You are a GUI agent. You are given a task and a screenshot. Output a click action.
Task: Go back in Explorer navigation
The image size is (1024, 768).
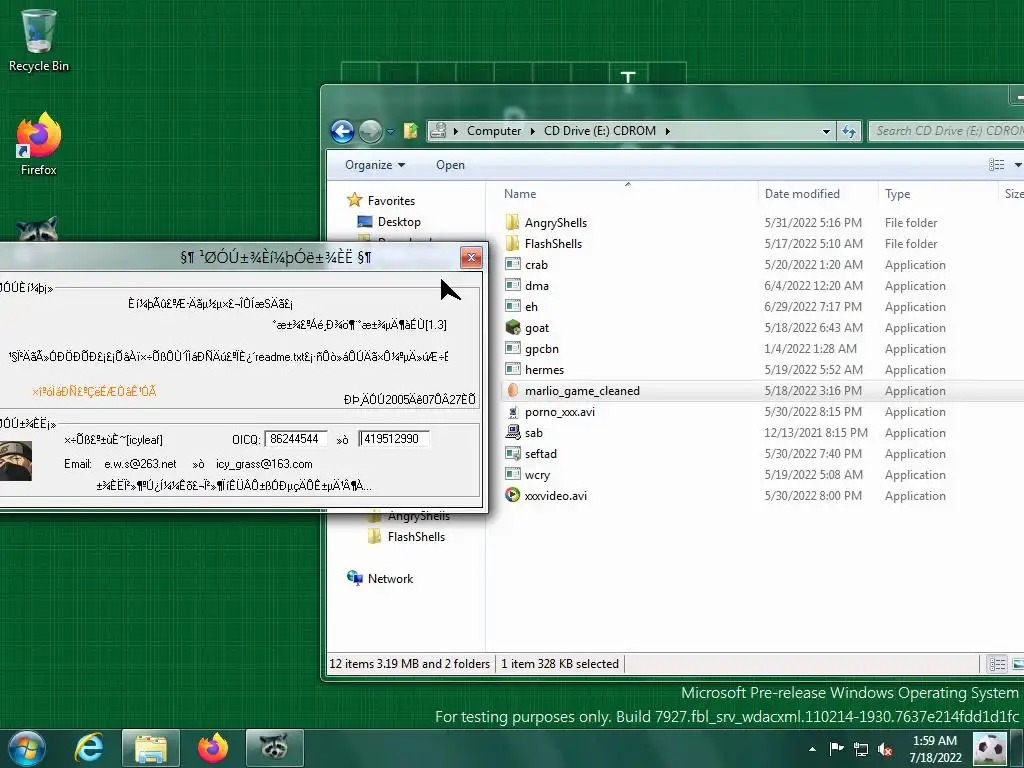[342, 131]
